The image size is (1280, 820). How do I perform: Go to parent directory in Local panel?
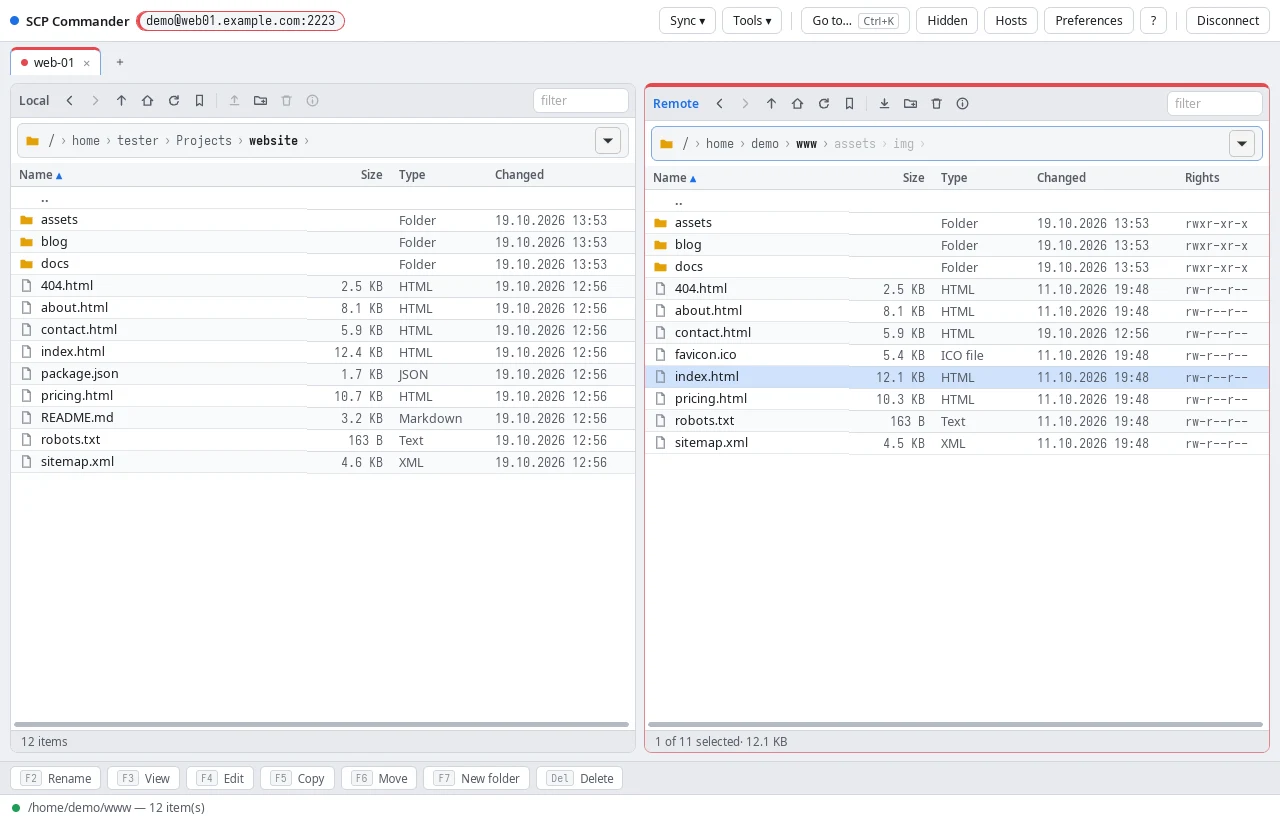[121, 100]
